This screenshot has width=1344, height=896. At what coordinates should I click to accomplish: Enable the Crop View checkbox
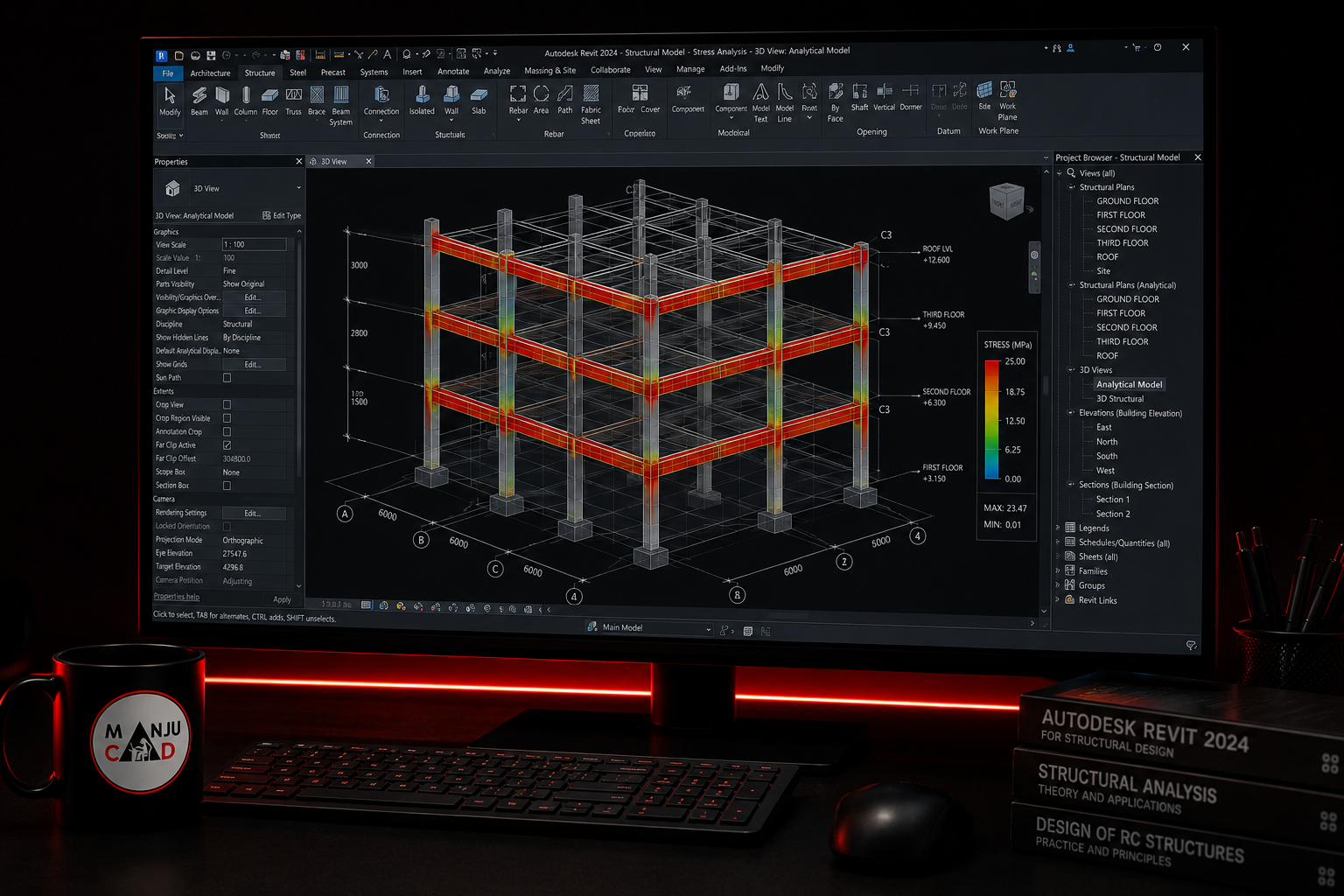[227, 405]
